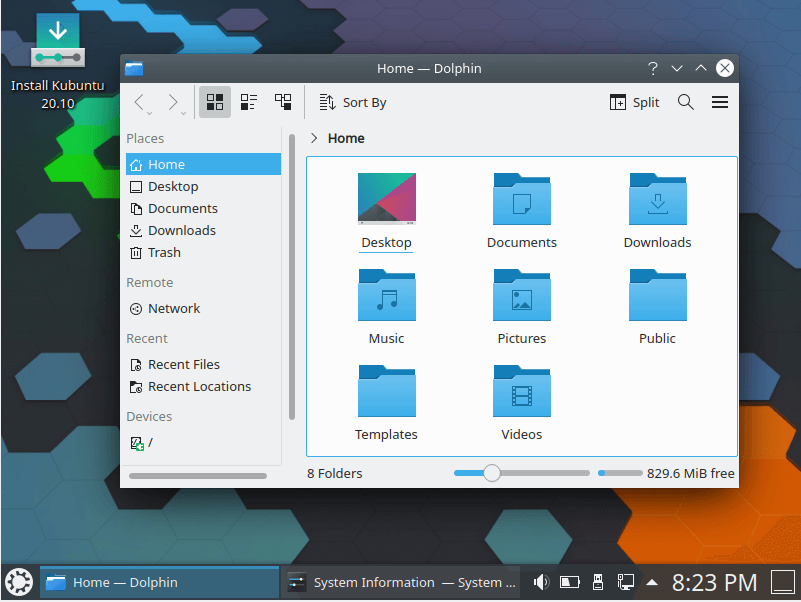Click the icon zoom slider handle

coord(491,473)
